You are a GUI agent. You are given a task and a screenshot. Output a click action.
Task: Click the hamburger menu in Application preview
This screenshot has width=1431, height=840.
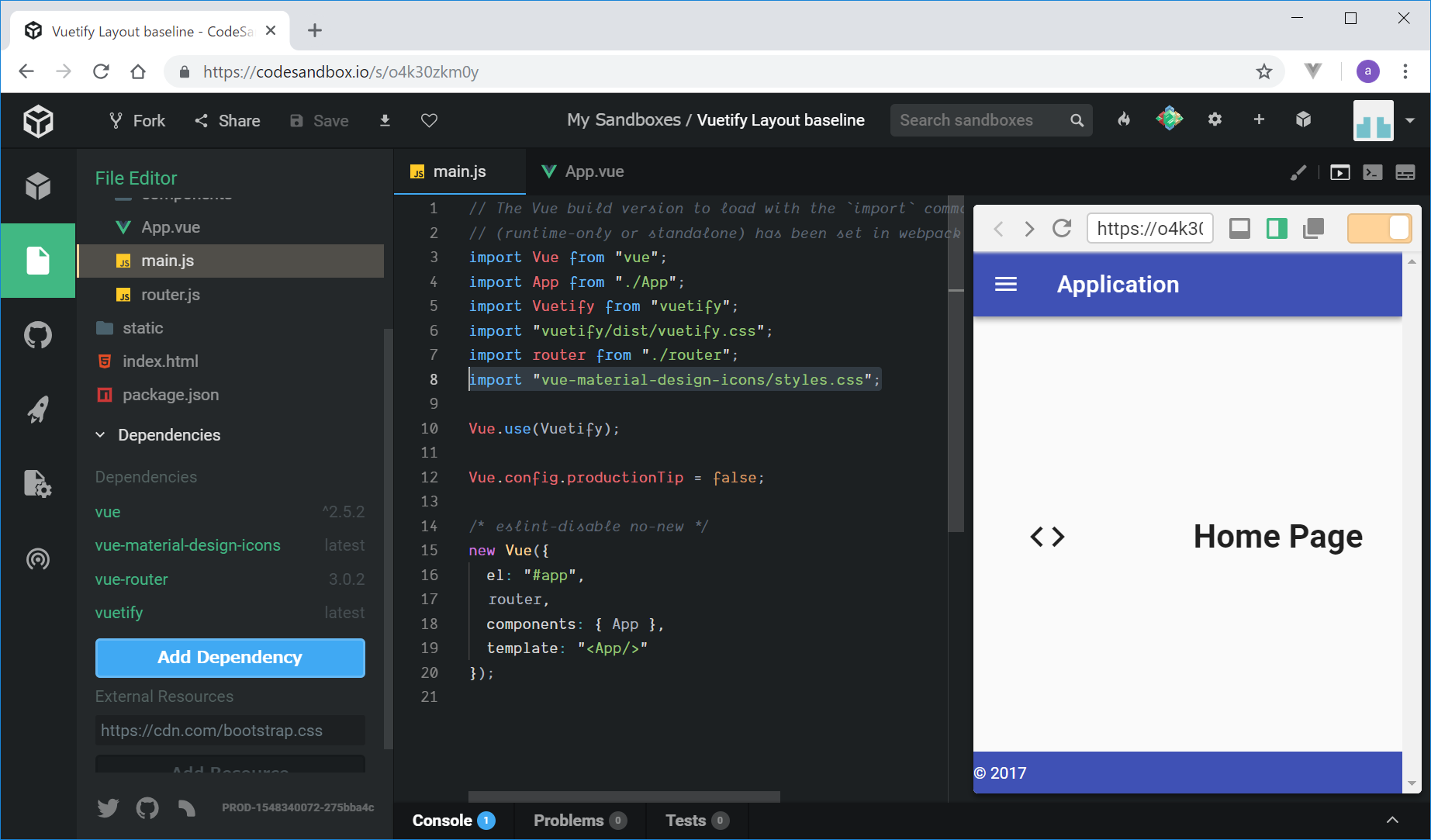[1006, 285]
